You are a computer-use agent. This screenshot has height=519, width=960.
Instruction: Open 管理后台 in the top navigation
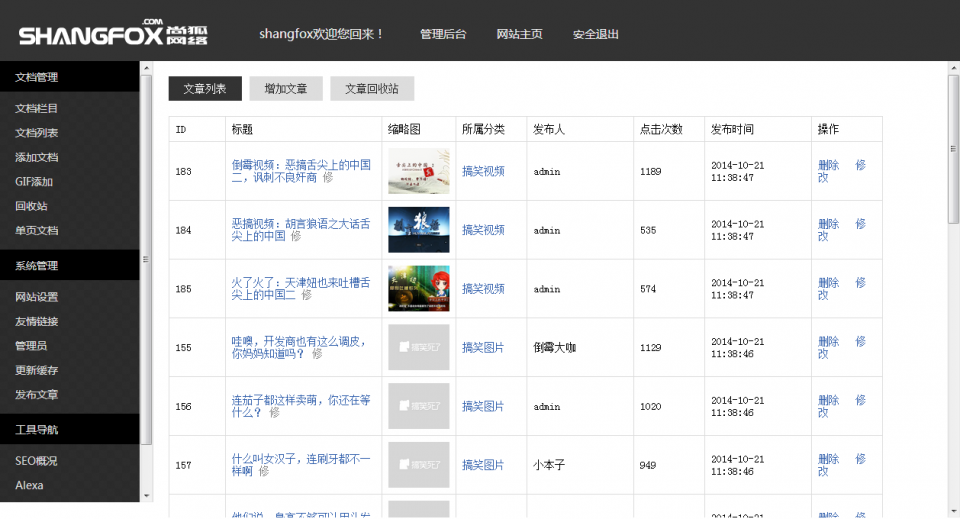click(443, 34)
